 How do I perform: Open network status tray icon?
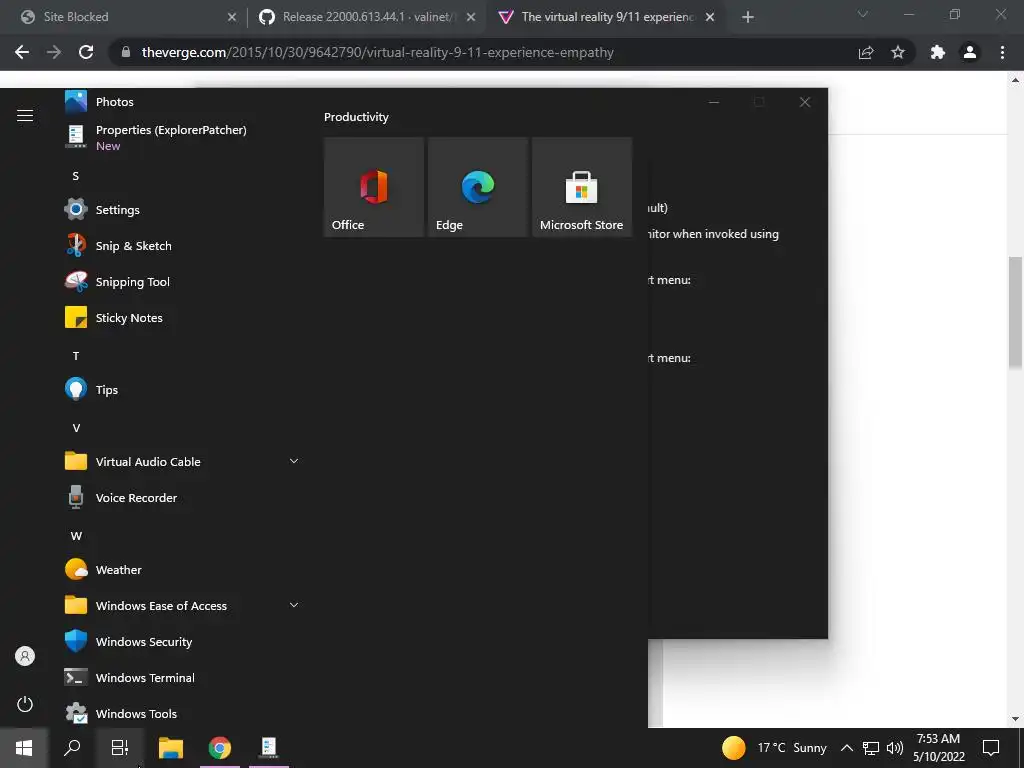(x=871, y=748)
